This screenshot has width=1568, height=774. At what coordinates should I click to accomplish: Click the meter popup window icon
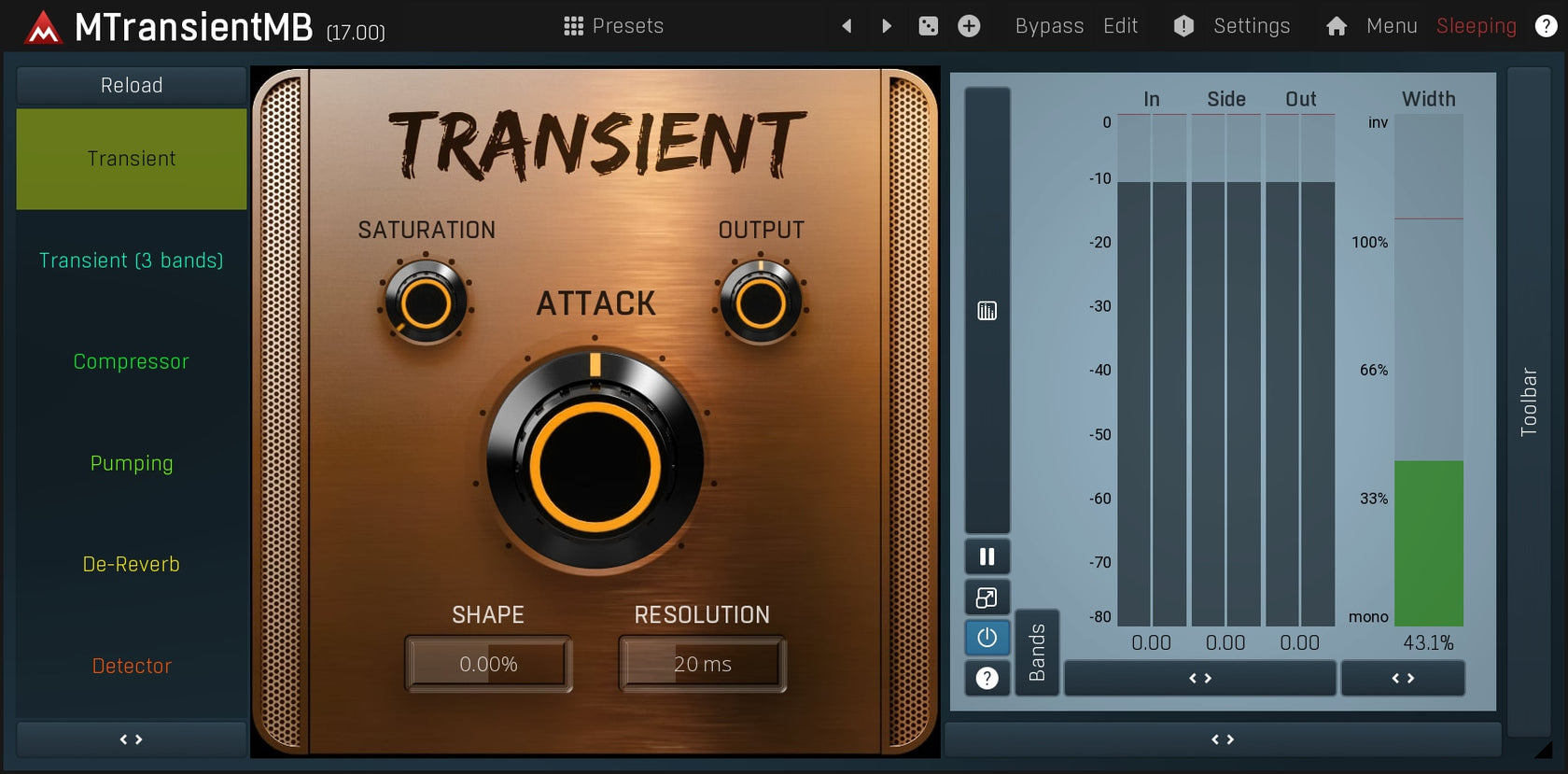pyautogui.click(x=987, y=598)
